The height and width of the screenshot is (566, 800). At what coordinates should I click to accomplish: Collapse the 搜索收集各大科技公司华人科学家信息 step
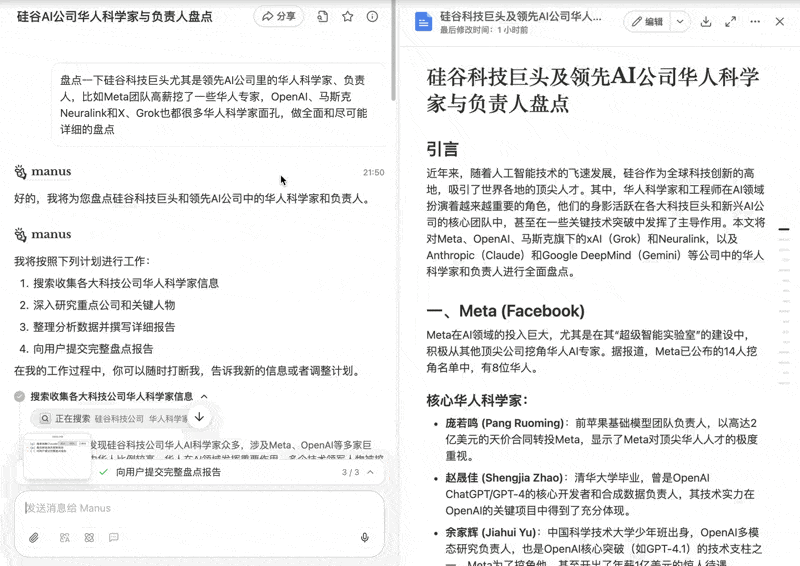point(204,397)
